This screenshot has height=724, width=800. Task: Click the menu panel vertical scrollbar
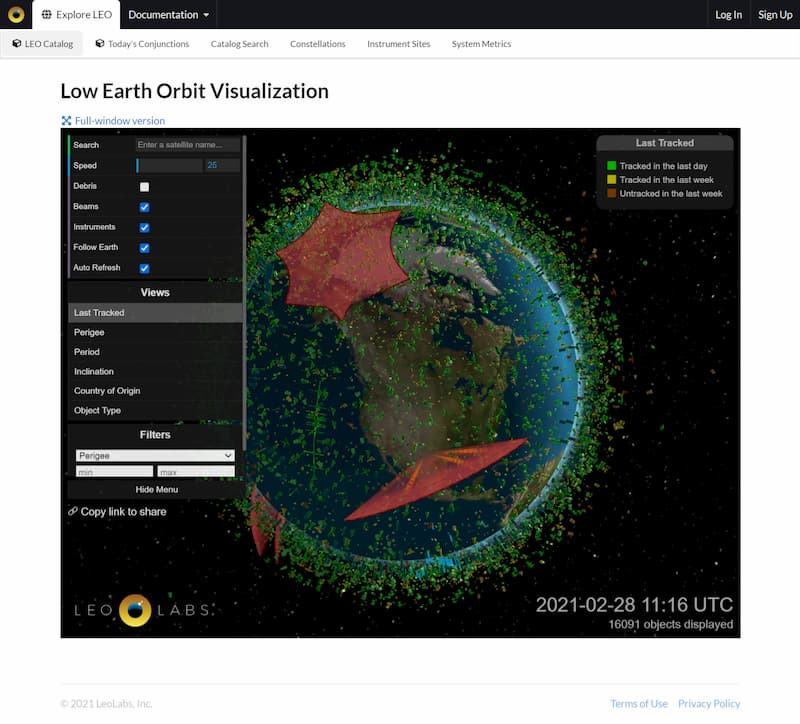(244, 293)
